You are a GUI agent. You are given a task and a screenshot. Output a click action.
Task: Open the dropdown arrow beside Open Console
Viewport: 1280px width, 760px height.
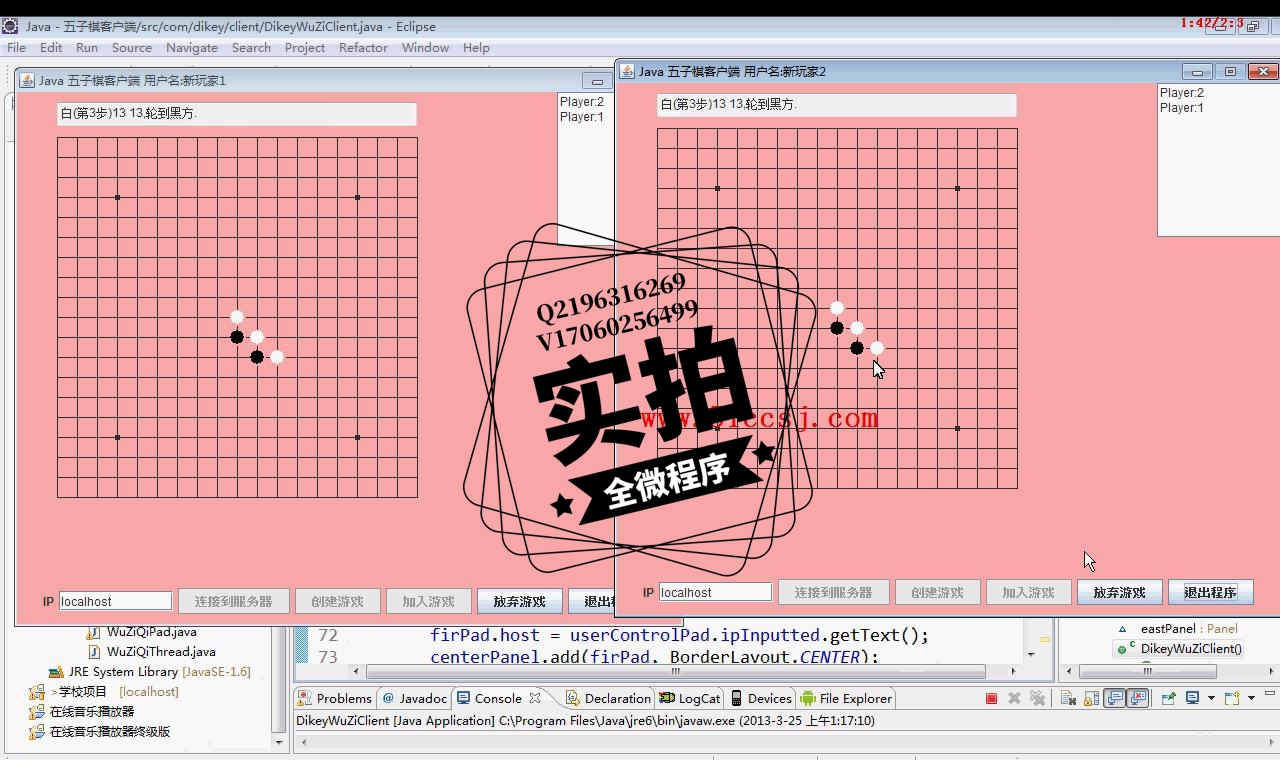coord(1251,698)
